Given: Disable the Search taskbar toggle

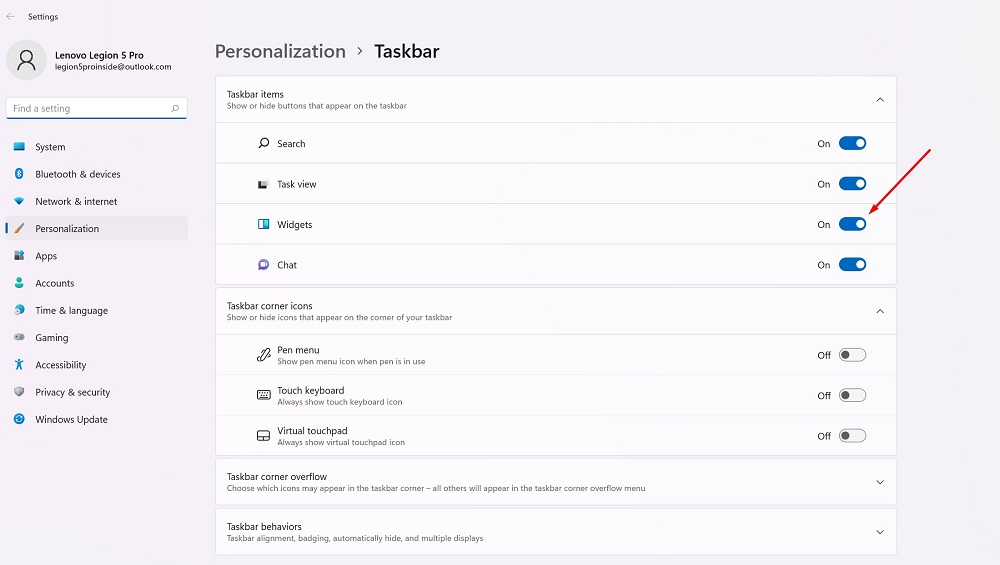Looking at the screenshot, I should tap(852, 143).
